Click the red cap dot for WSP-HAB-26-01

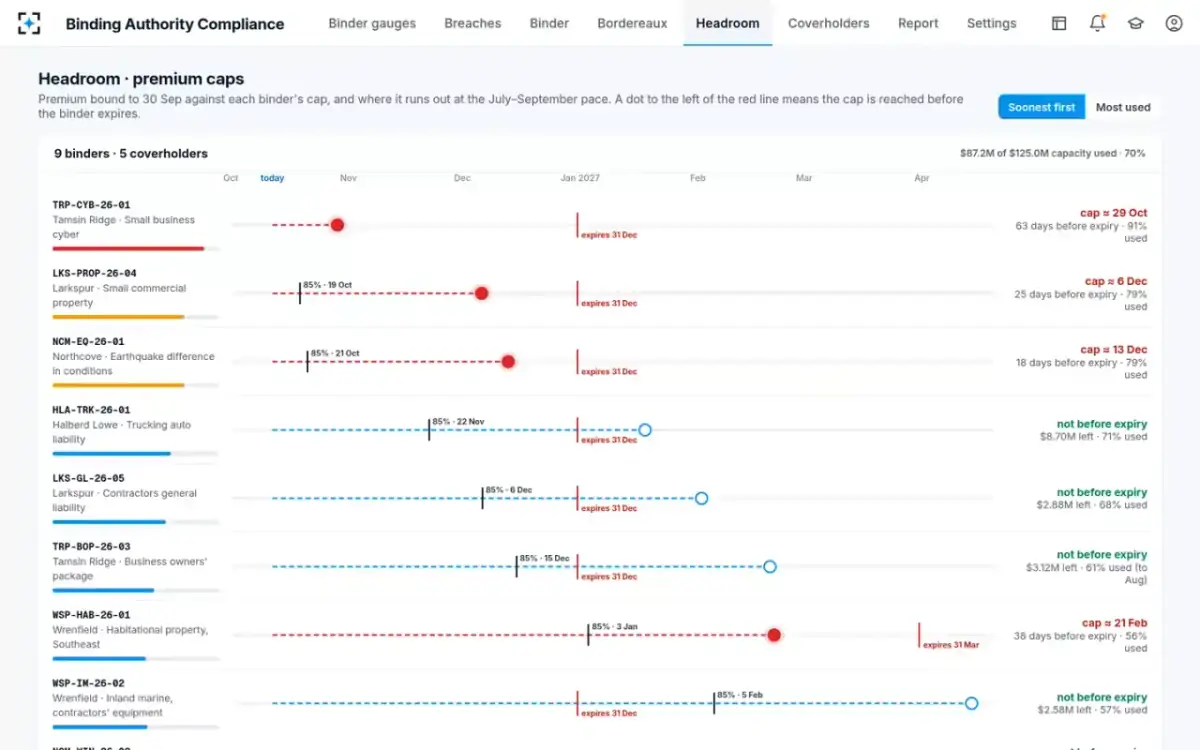[x=774, y=635]
